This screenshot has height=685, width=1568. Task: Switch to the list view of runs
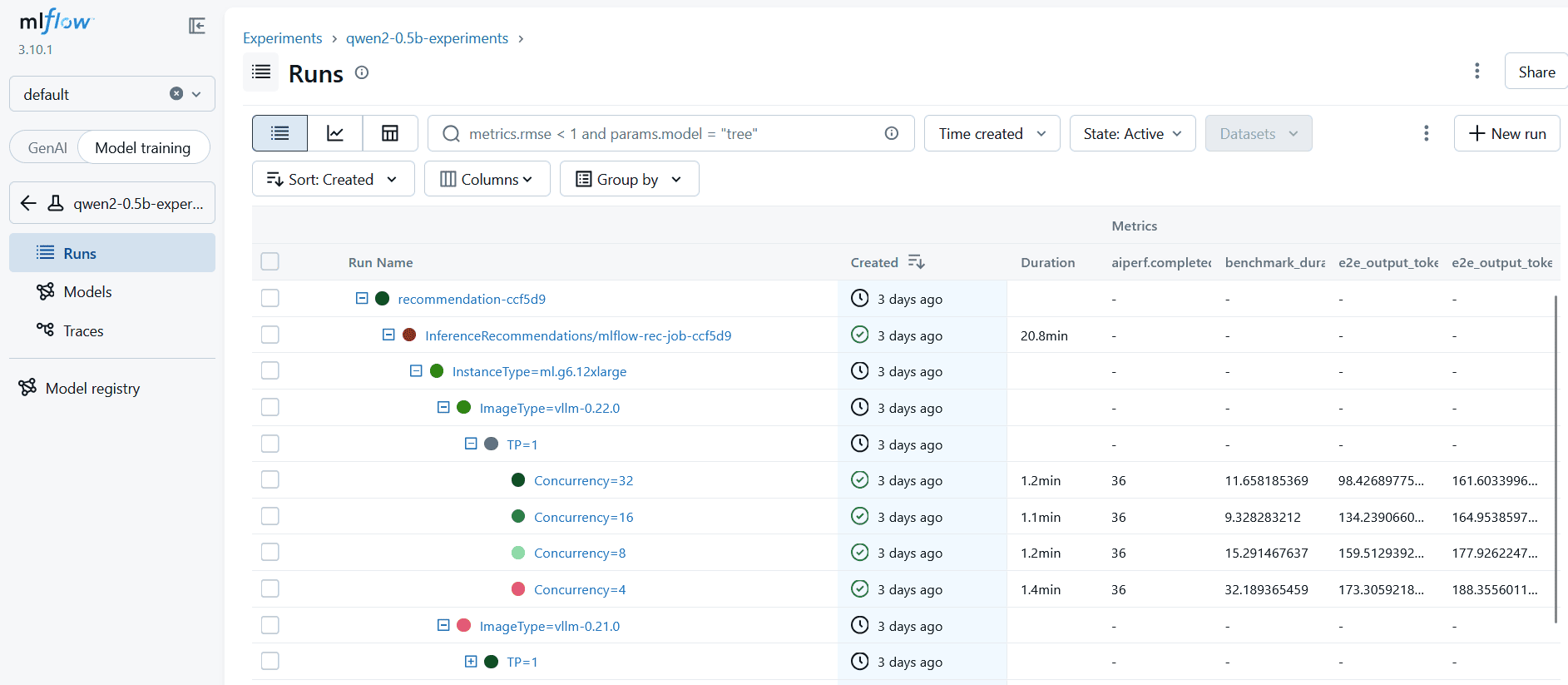point(280,133)
